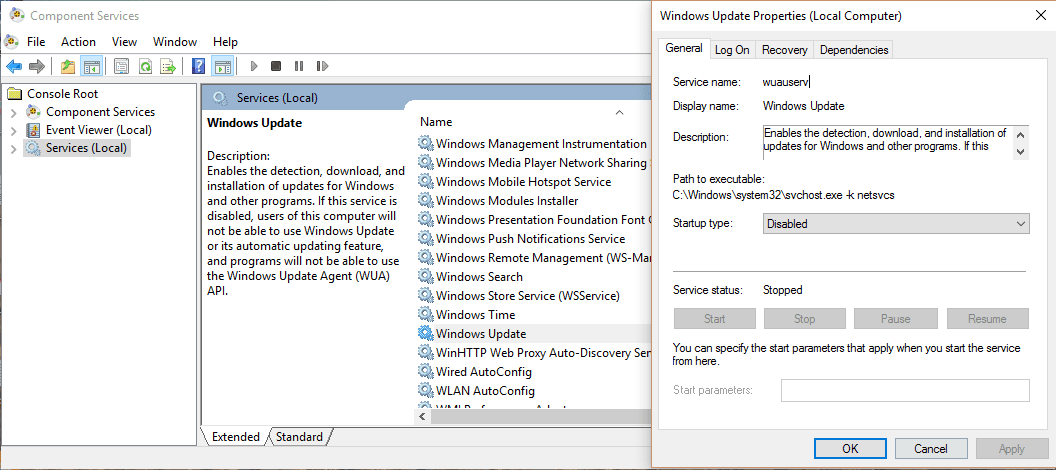The image size is (1056, 470).
Task: Expand the Component Services tree node
Action: [x=13, y=112]
